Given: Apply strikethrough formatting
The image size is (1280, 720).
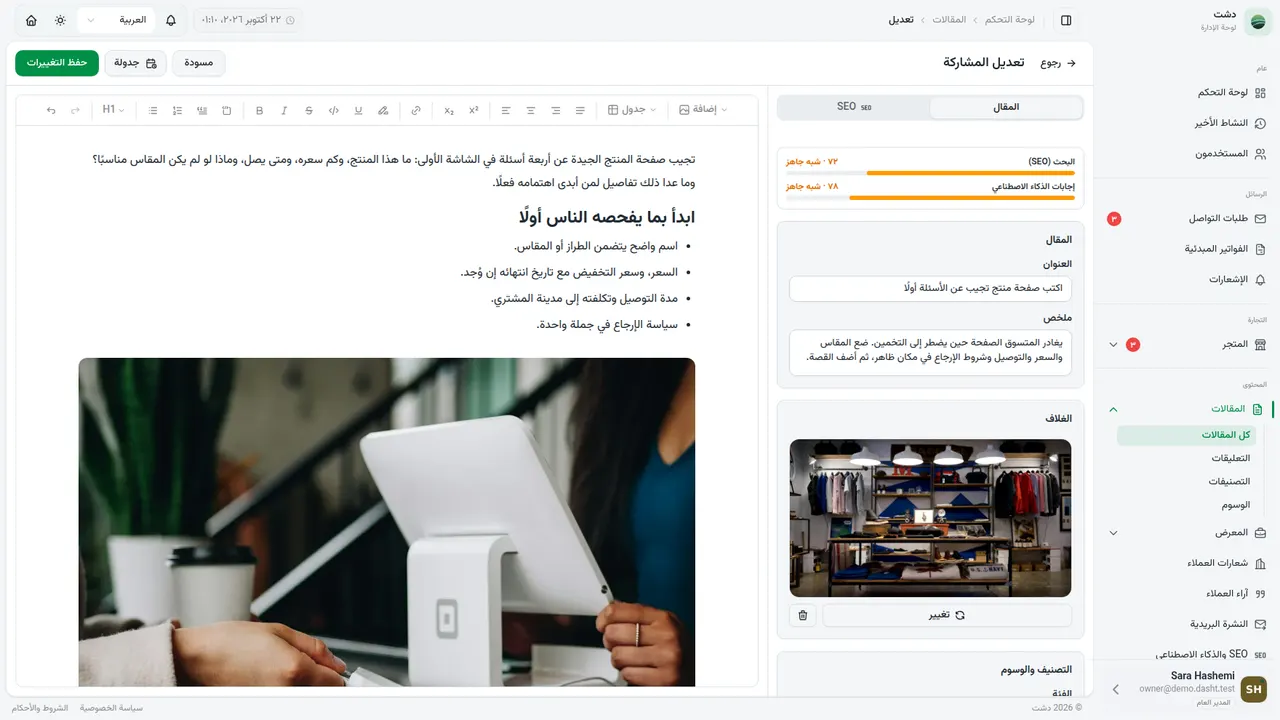Looking at the screenshot, I should tap(308, 110).
